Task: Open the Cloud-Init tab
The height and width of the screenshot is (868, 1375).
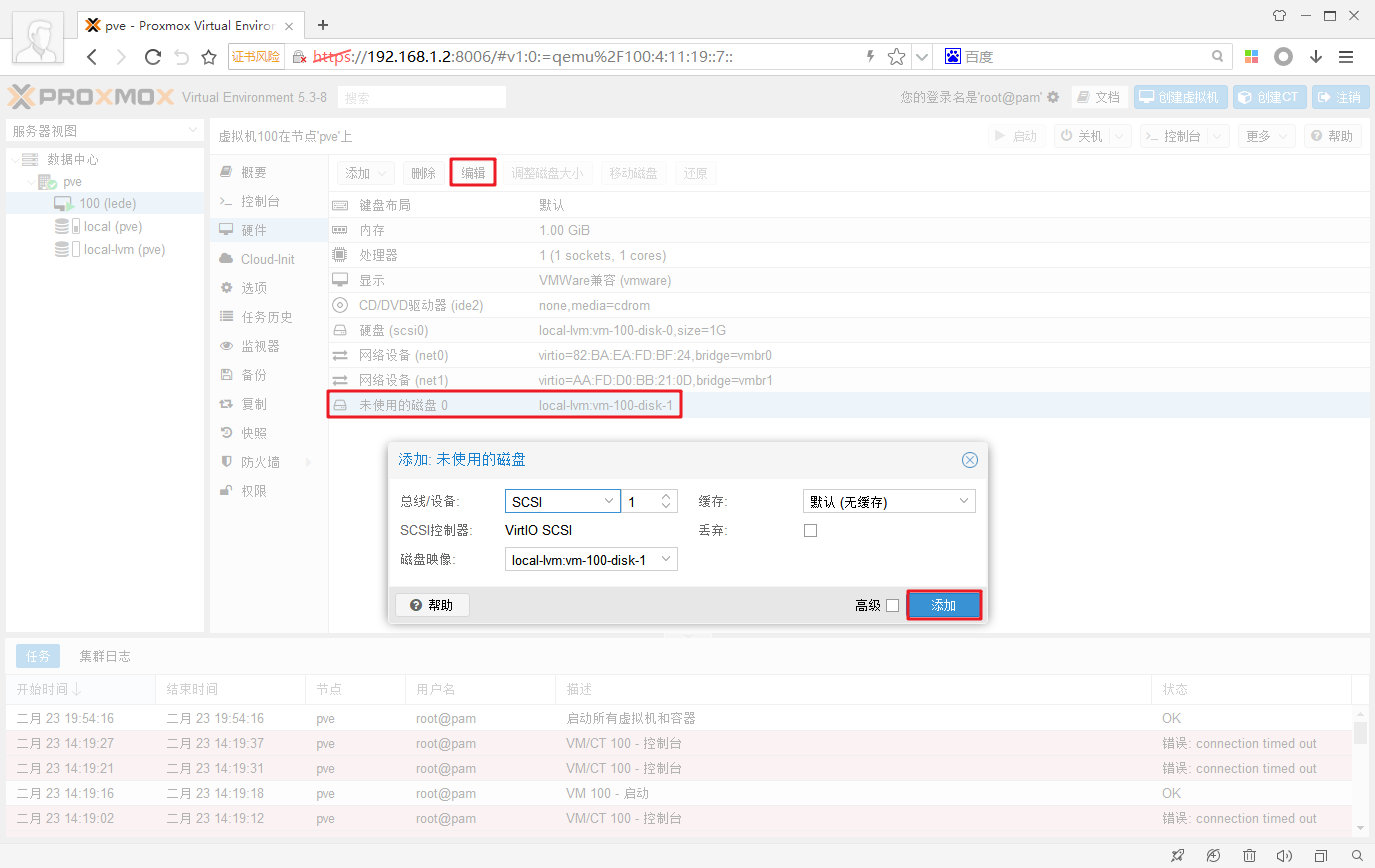Action: coord(267,259)
